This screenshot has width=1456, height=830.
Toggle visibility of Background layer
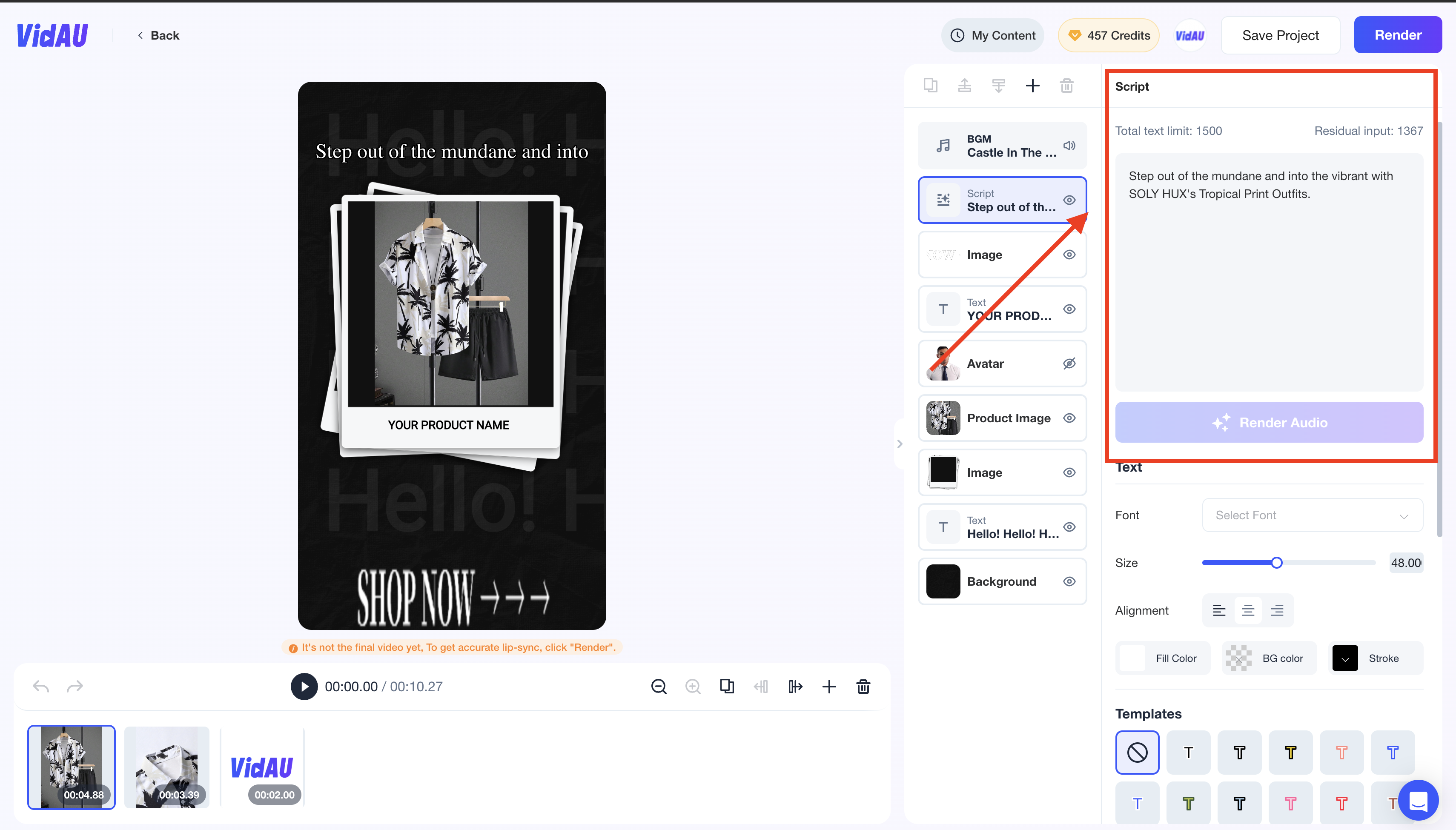[x=1069, y=581]
